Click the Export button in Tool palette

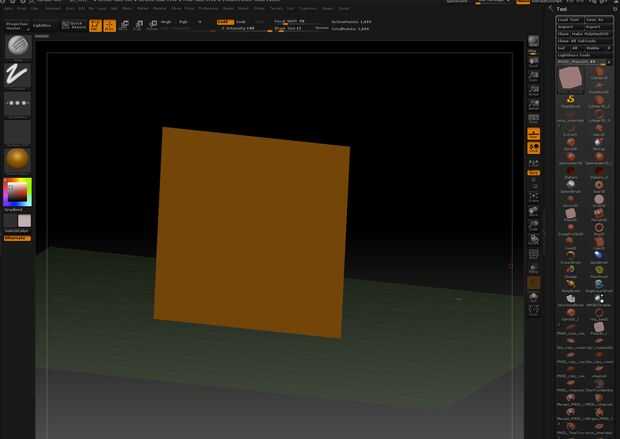coord(597,27)
